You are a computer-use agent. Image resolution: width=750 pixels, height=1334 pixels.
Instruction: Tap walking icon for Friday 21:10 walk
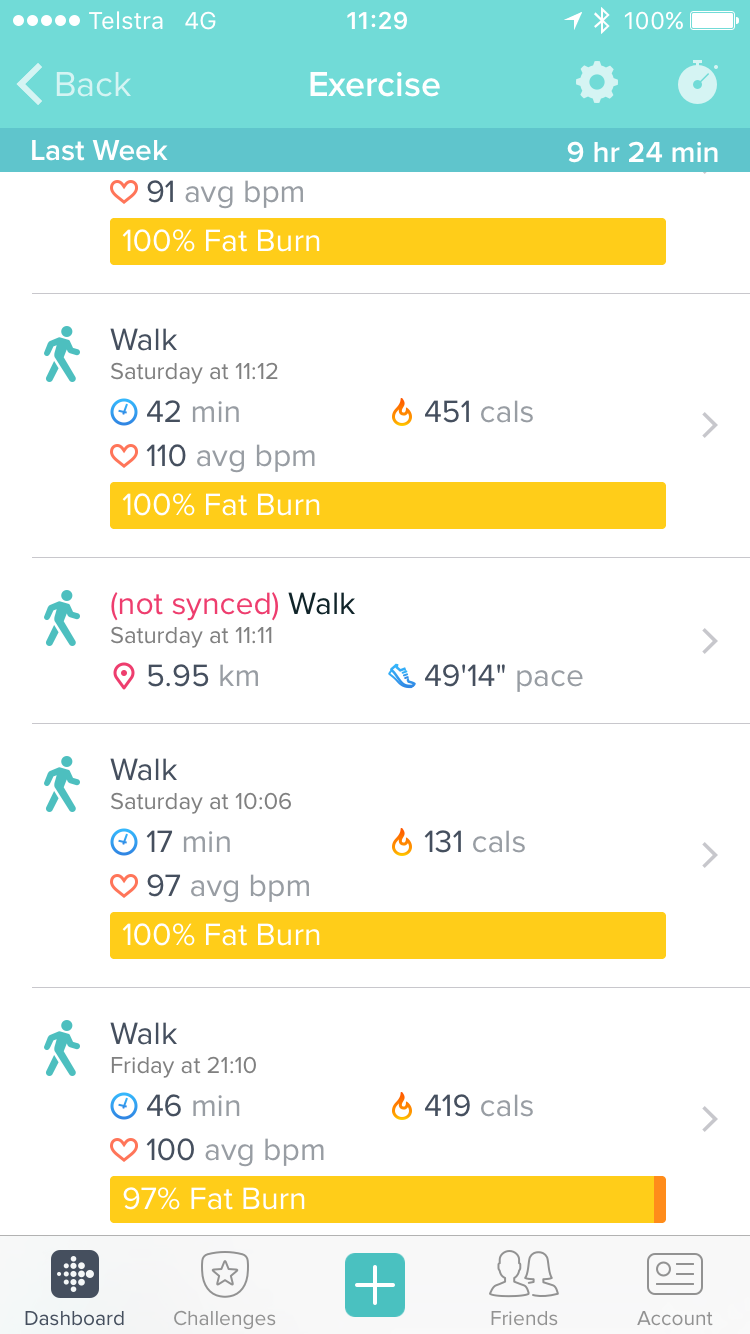(x=62, y=1048)
